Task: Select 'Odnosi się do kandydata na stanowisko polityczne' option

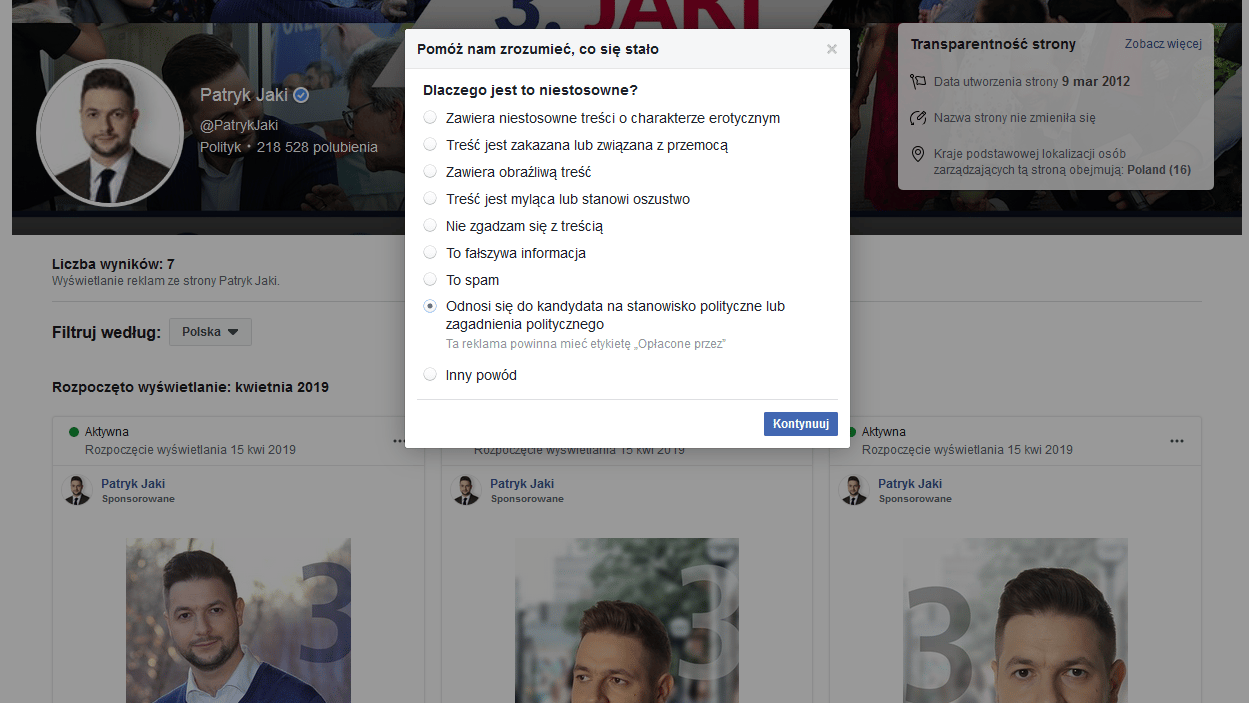Action: coord(430,306)
